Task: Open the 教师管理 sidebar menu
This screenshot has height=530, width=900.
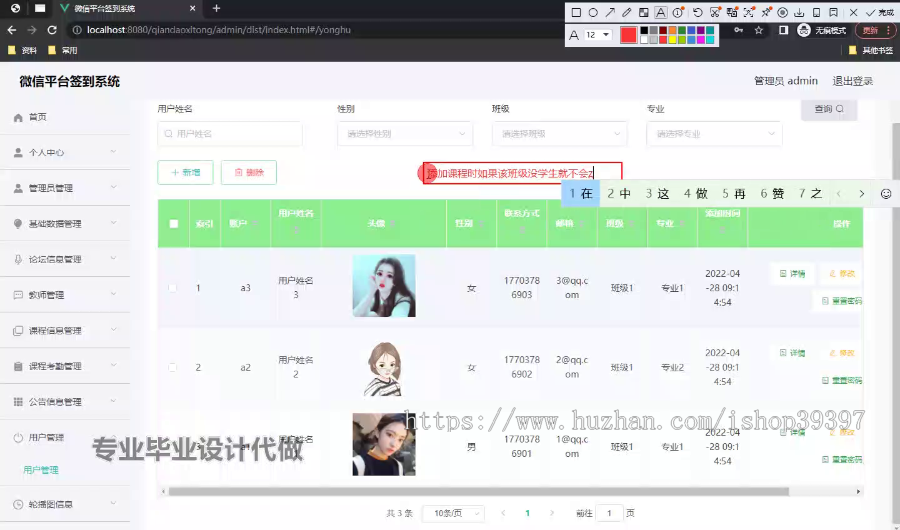Action: click(65, 295)
